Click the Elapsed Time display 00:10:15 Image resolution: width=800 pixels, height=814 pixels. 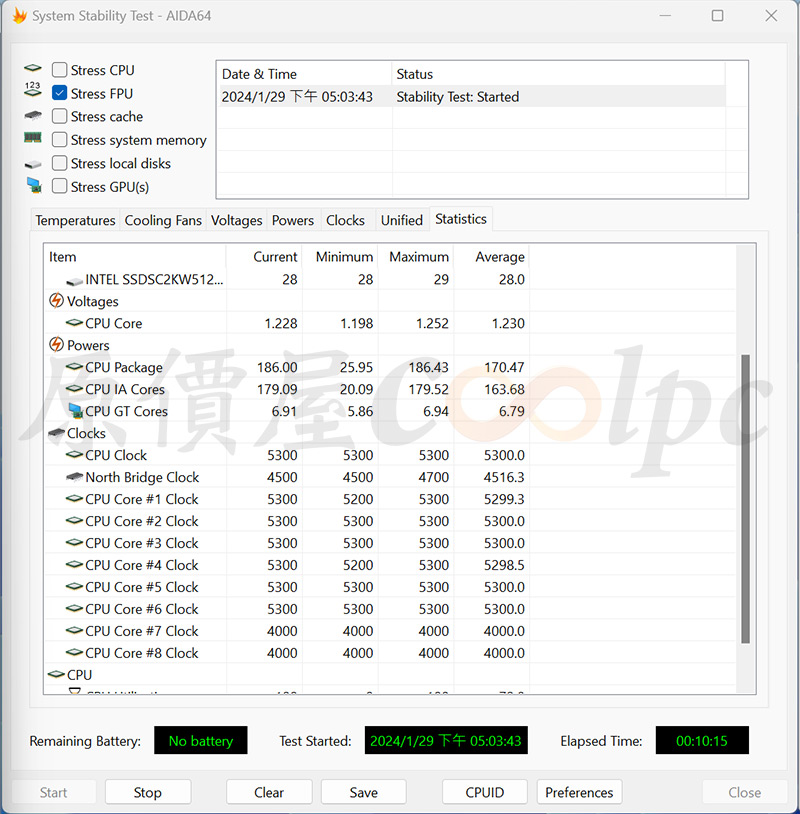click(x=702, y=740)
